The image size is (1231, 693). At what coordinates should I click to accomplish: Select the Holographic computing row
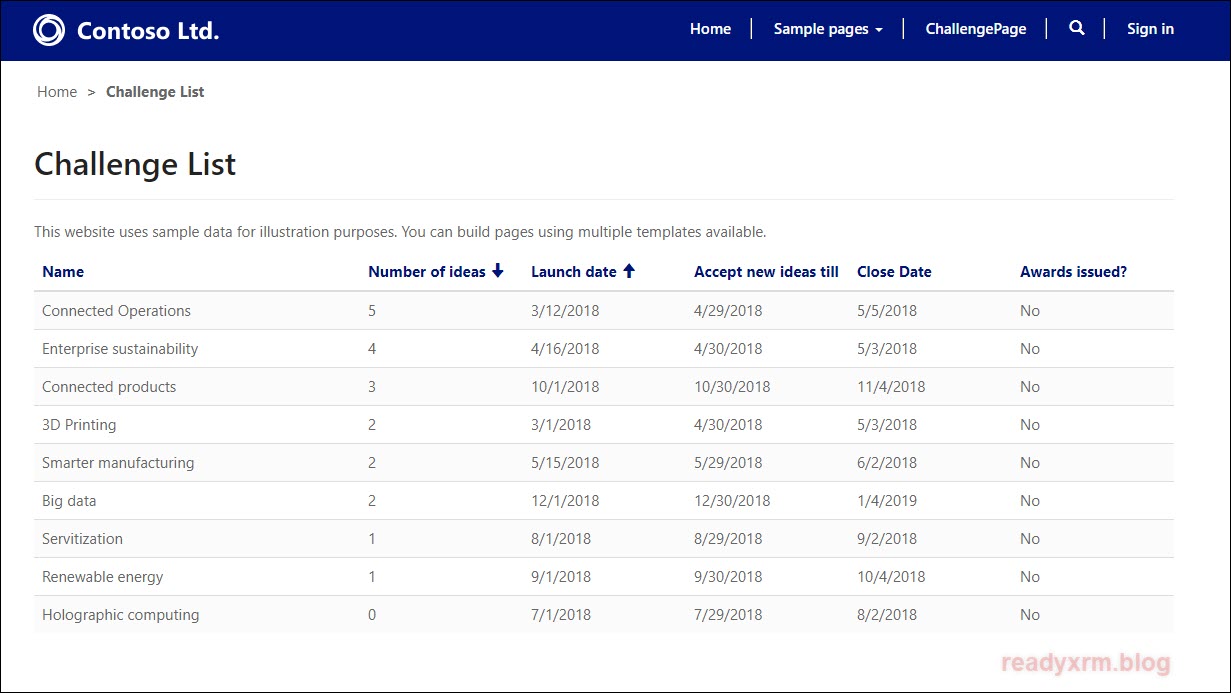[x=120, y=615]
